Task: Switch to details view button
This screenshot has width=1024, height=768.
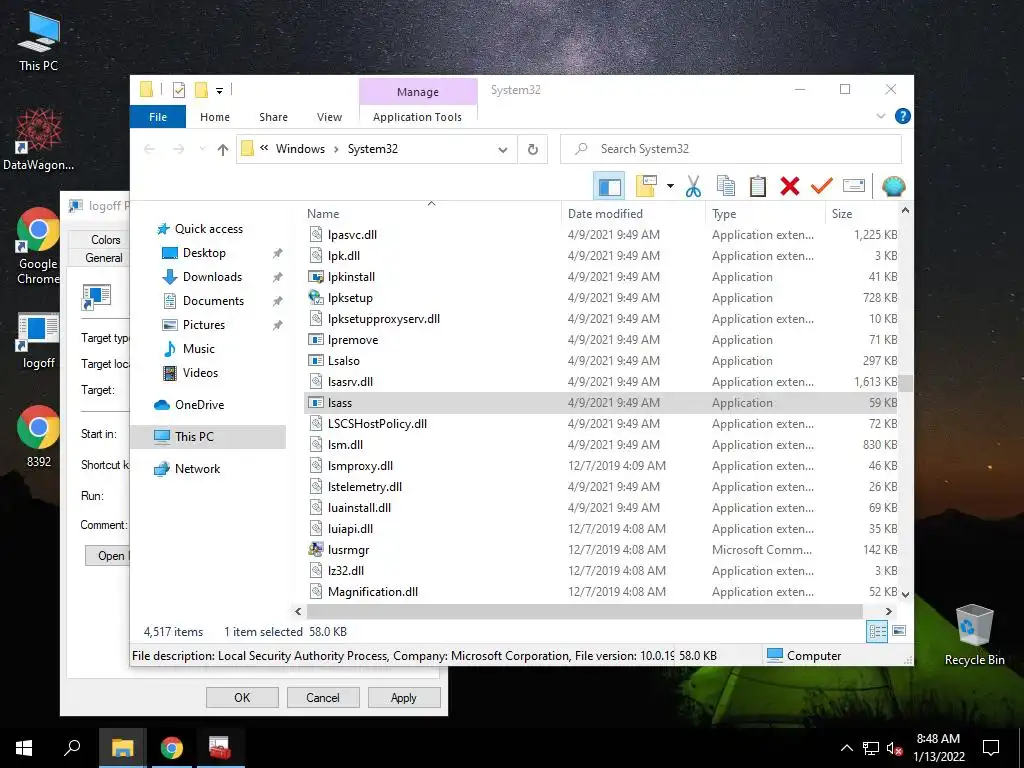Action: coord(877,631)
